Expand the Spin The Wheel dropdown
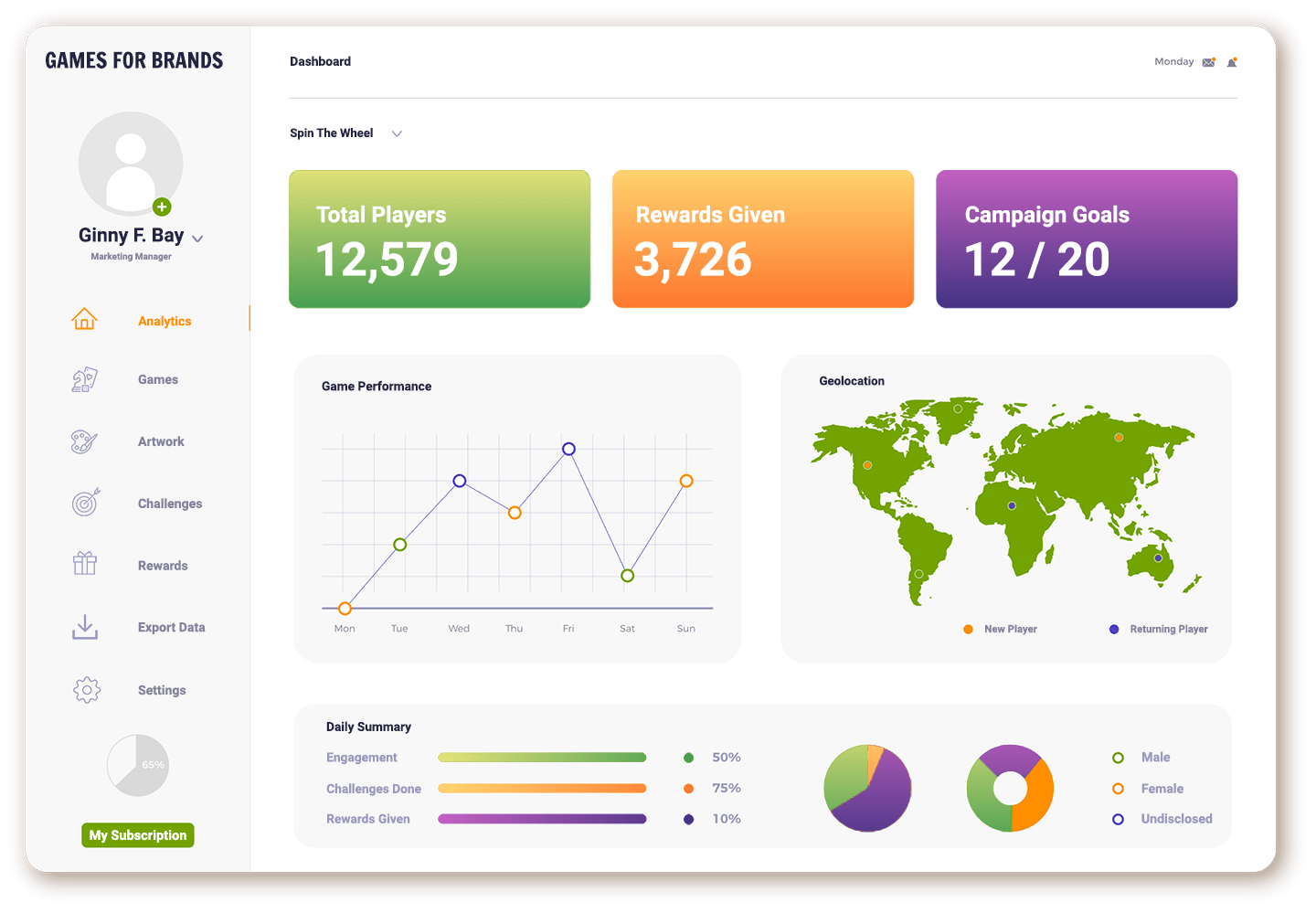This screenshot has width=1316, height=913. point(397,133)
